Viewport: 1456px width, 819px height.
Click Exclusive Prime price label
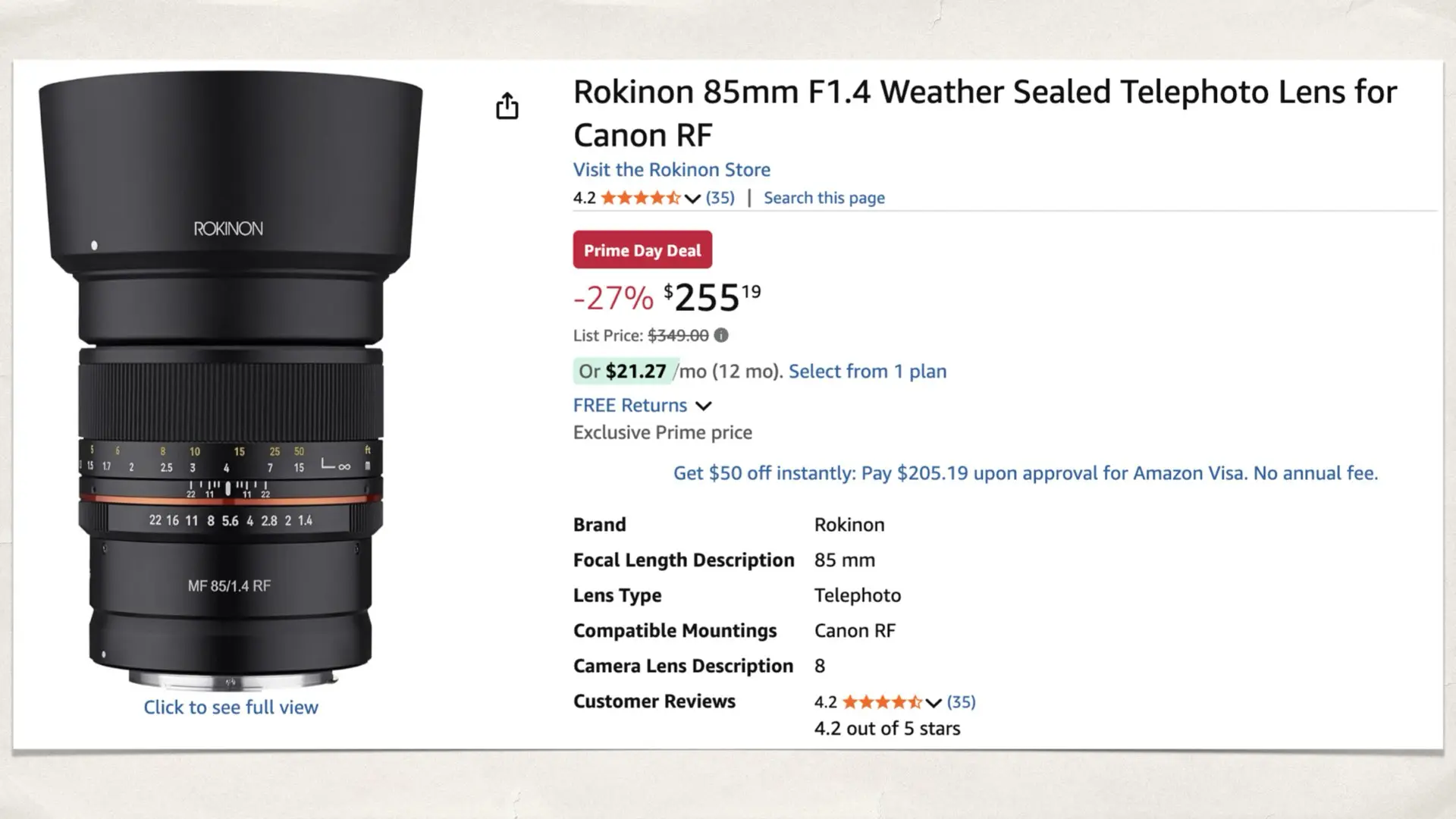(662, 432)
